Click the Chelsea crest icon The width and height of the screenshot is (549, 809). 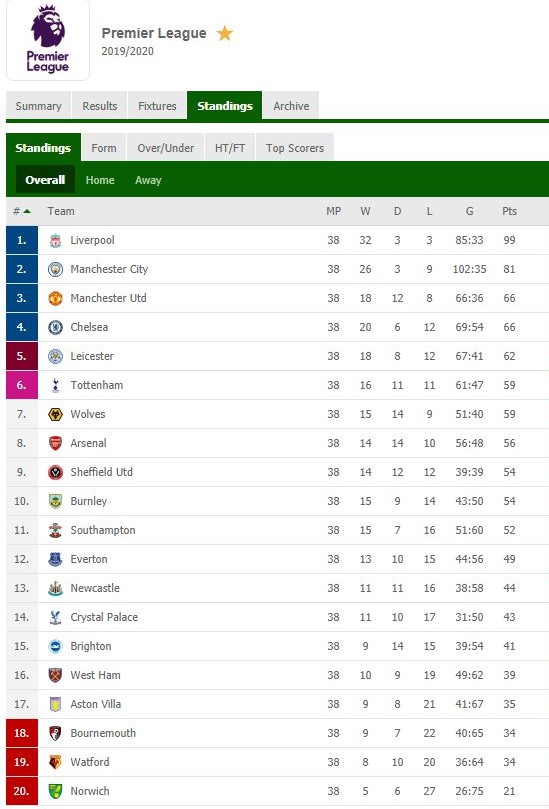pos(55,327)
